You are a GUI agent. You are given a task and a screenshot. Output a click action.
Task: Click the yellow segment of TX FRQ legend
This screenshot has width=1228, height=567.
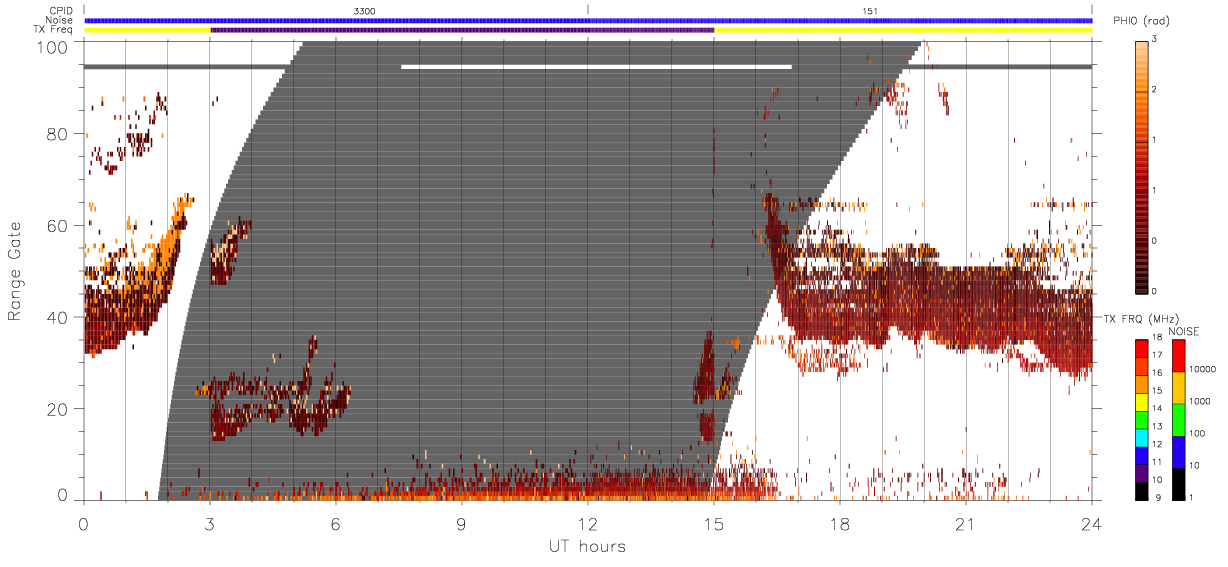pos(1142,402)
